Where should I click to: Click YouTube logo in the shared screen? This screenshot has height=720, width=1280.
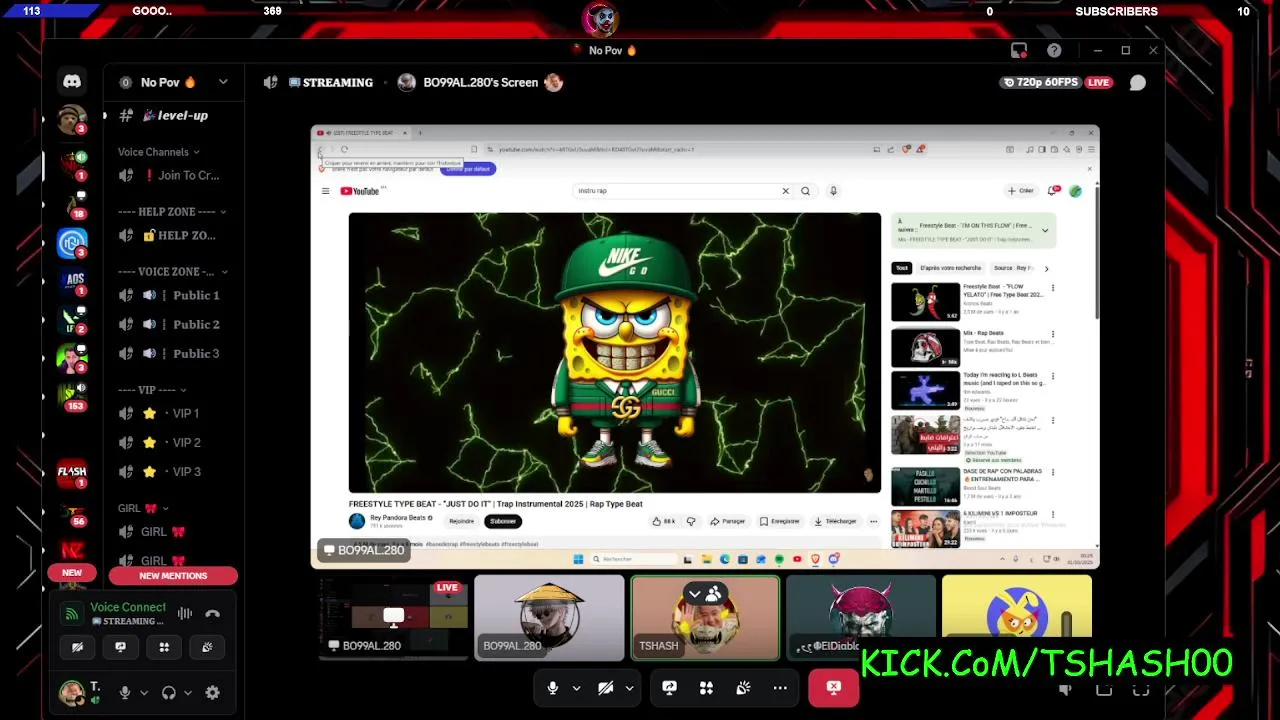[x=360, y=191]
